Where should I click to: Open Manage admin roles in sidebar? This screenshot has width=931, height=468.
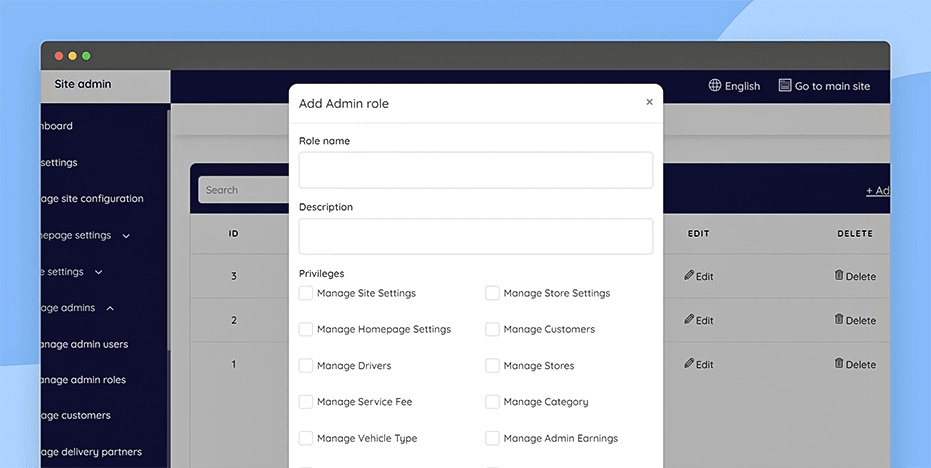[x=83, y=380]
